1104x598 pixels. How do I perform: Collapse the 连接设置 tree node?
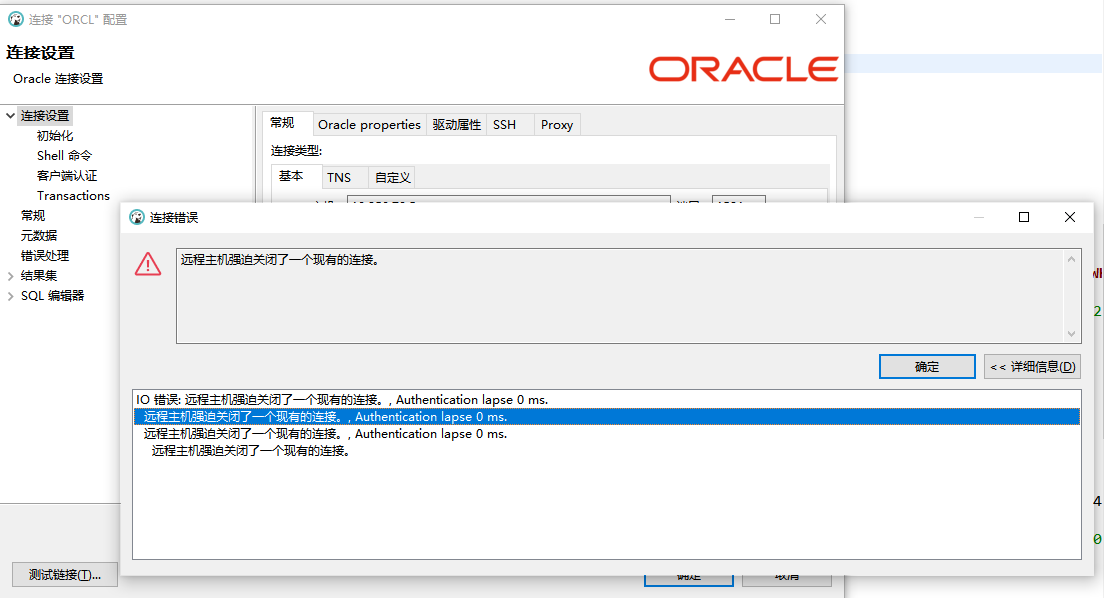[x=11, y=116]
